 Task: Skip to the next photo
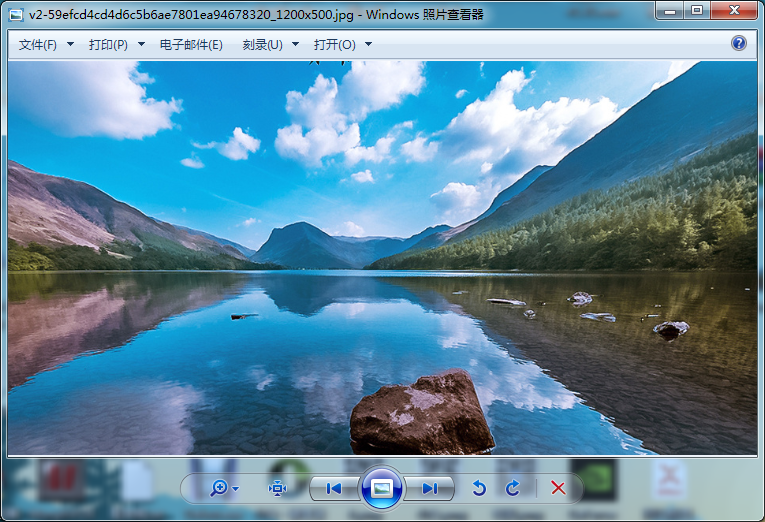(x=430, y=488)
